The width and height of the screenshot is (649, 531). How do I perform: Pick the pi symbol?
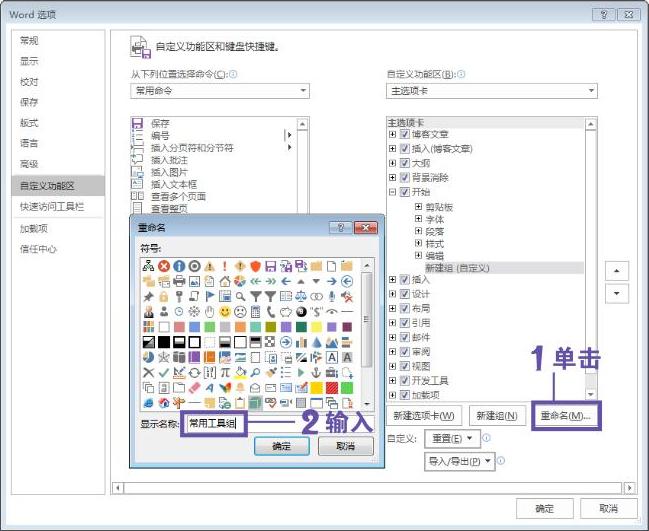[x=225, y=372]
